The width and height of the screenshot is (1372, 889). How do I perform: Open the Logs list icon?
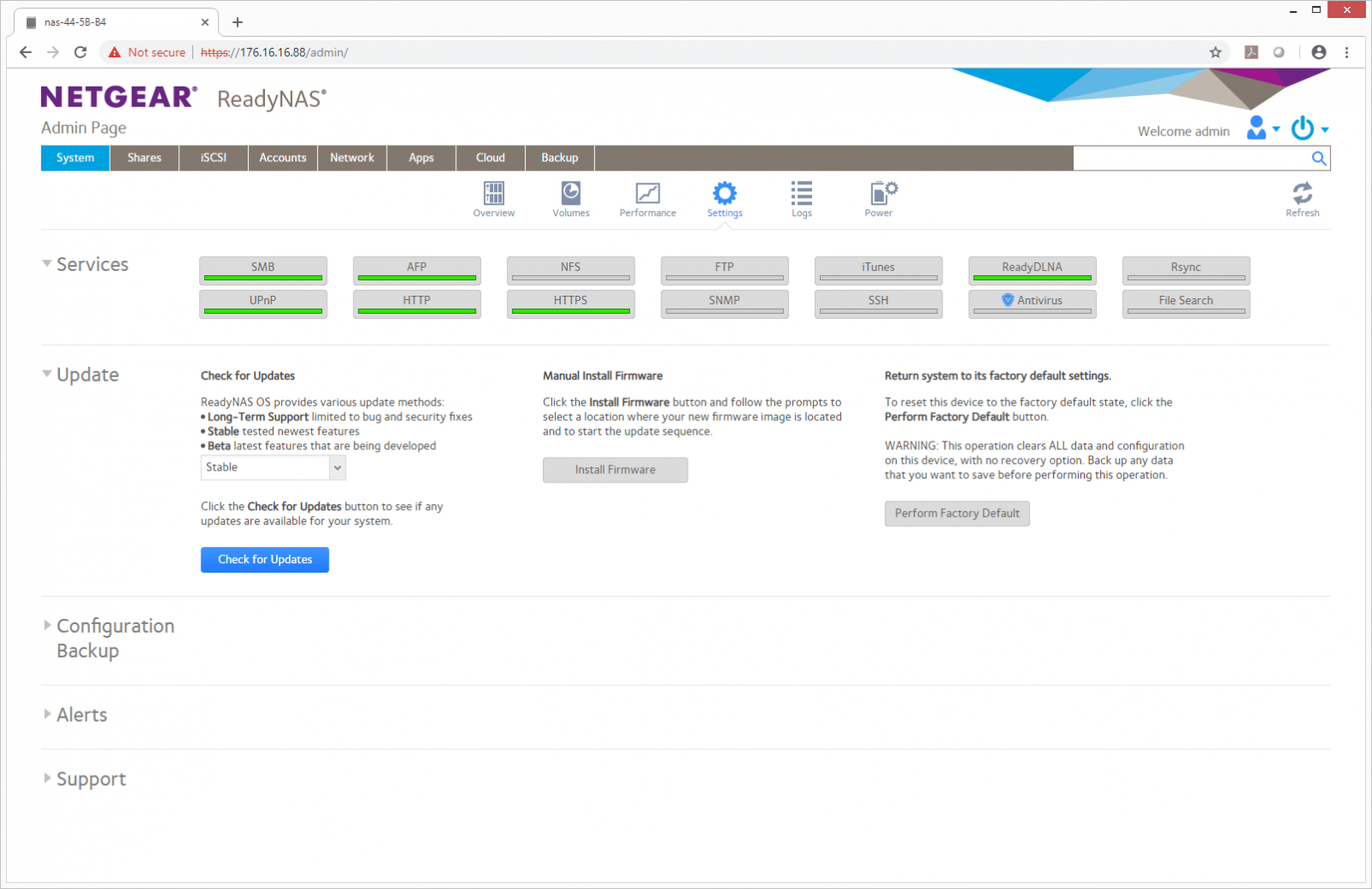(x=802, y=193)
